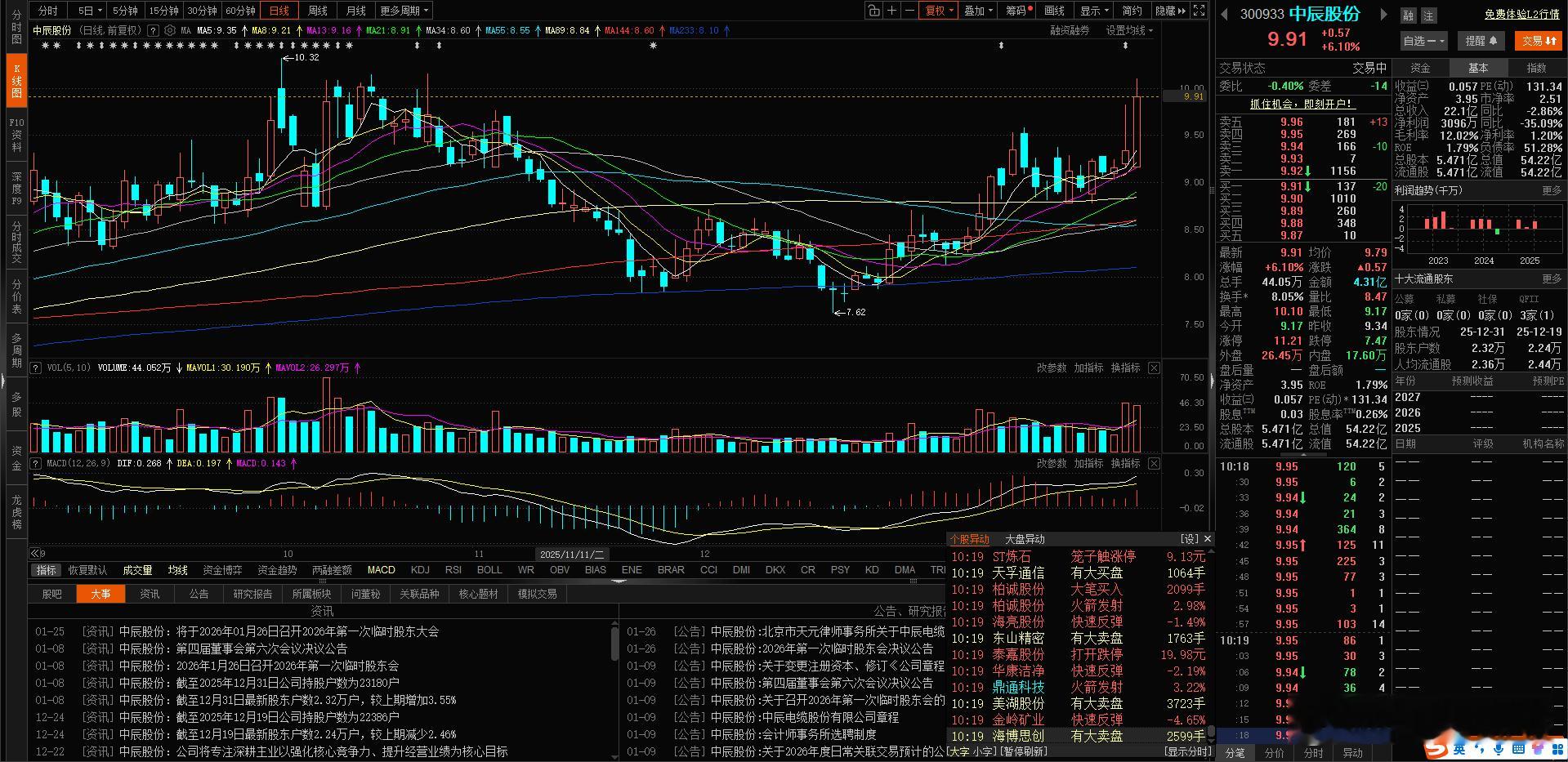Open the 免费体验L2行情 link
Screen dimensions: 1568x762
point(1521,15)
